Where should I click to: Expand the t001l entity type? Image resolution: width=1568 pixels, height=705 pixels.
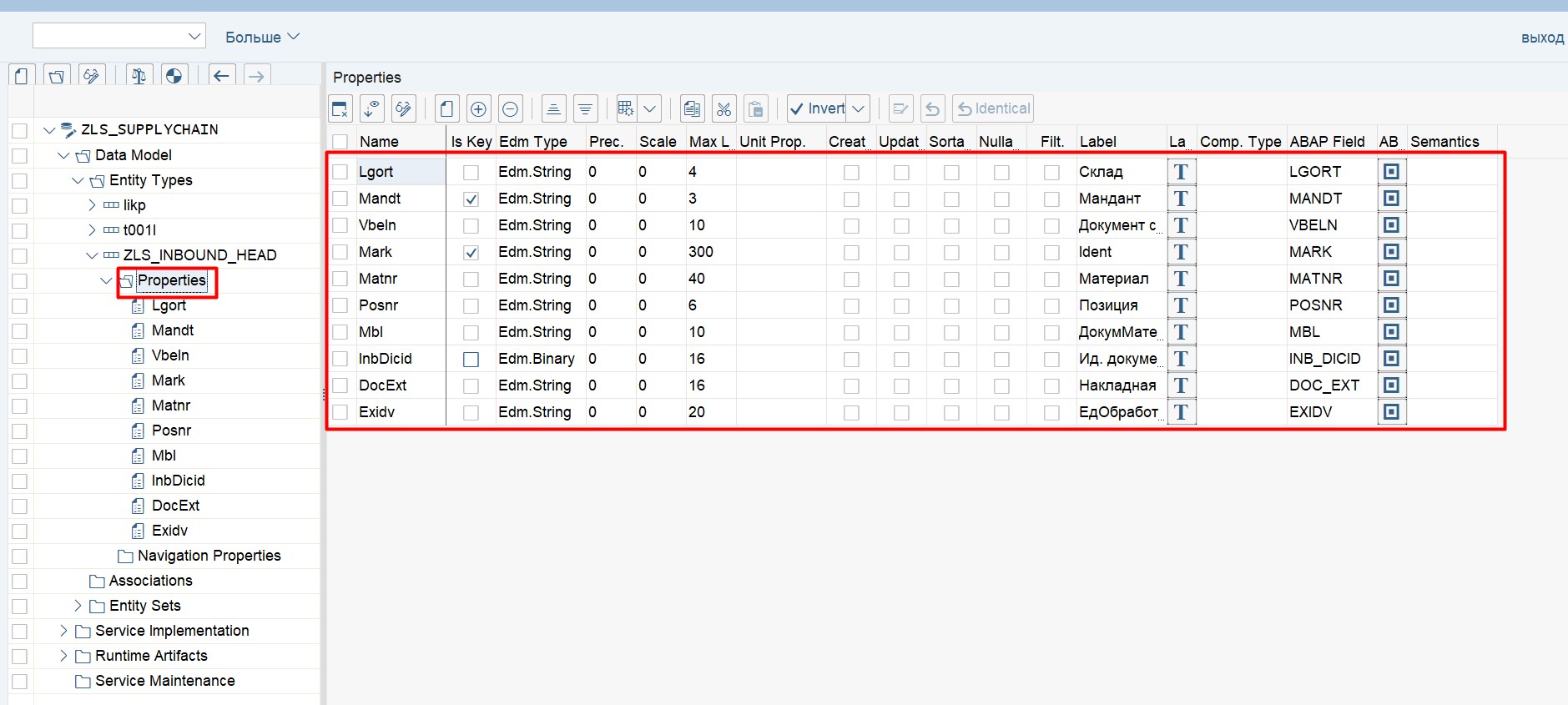[92, 230]
